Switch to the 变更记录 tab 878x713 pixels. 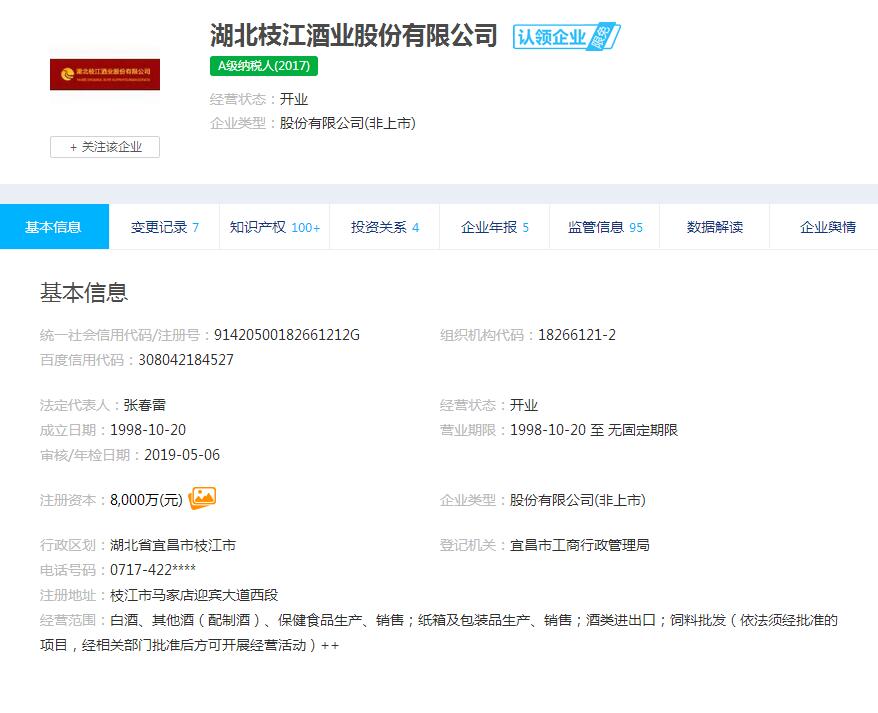click(x=164, y=227)
